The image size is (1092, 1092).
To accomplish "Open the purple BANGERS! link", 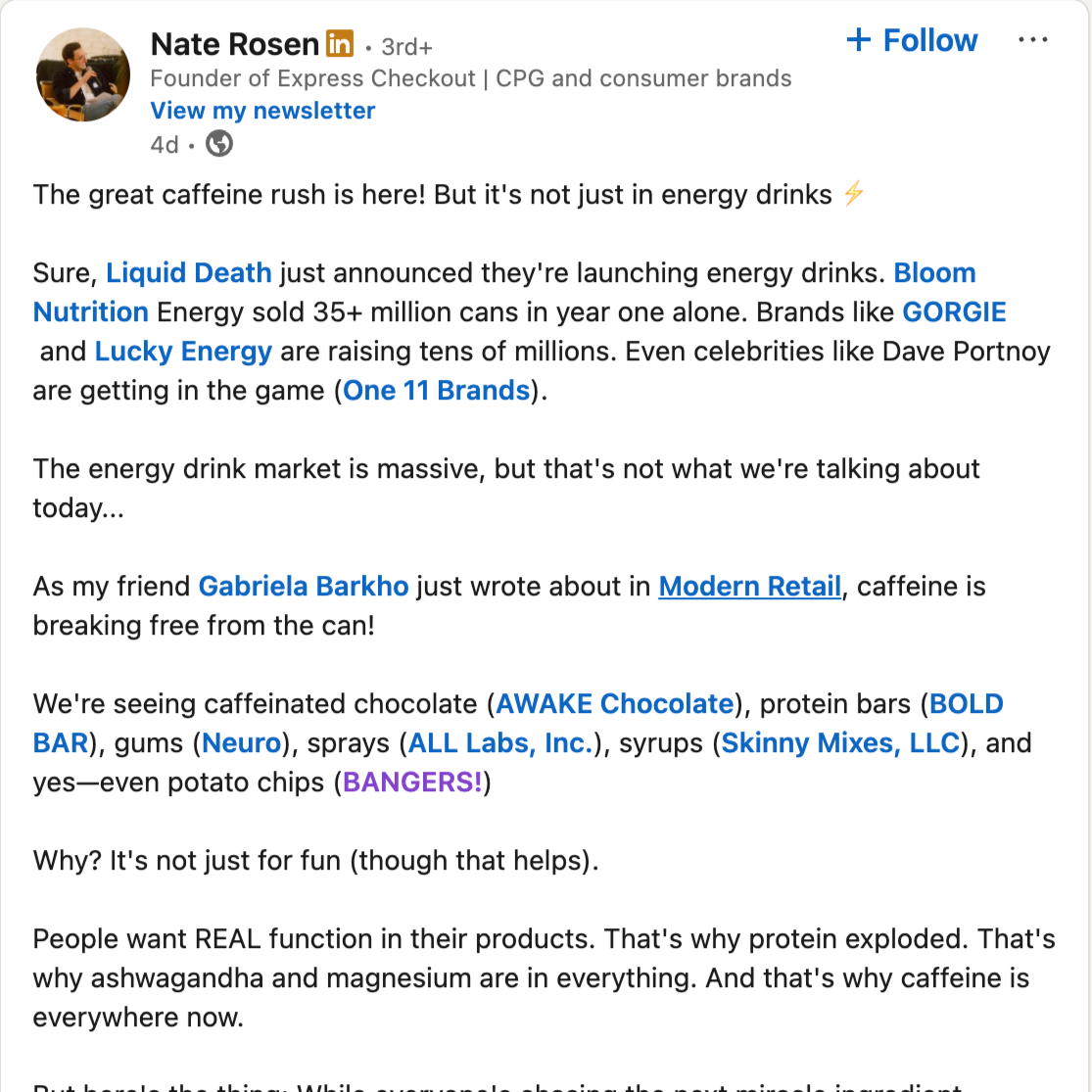I will (412, 783).
